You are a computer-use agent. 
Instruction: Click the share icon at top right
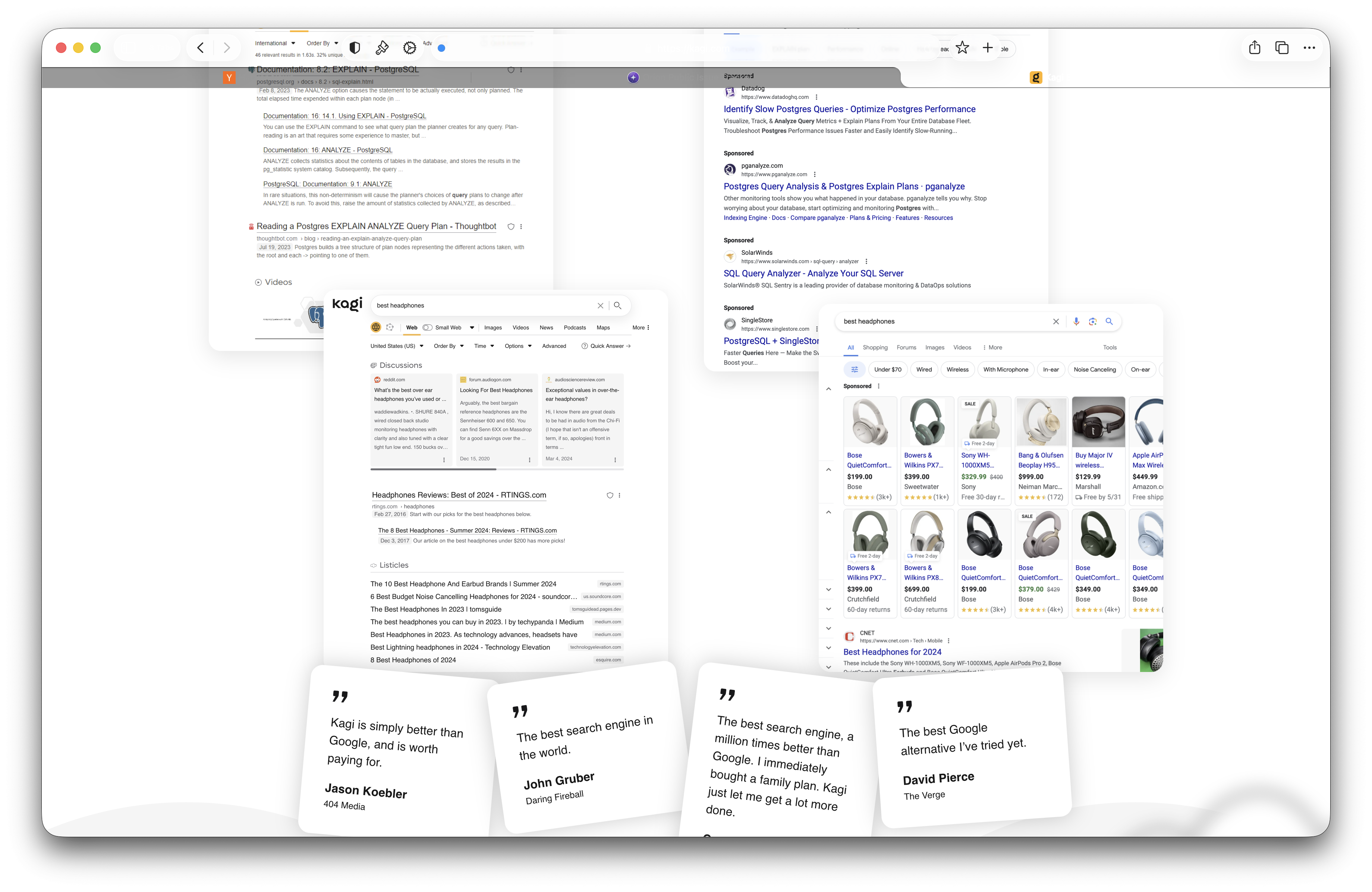tap(1255, 48)
